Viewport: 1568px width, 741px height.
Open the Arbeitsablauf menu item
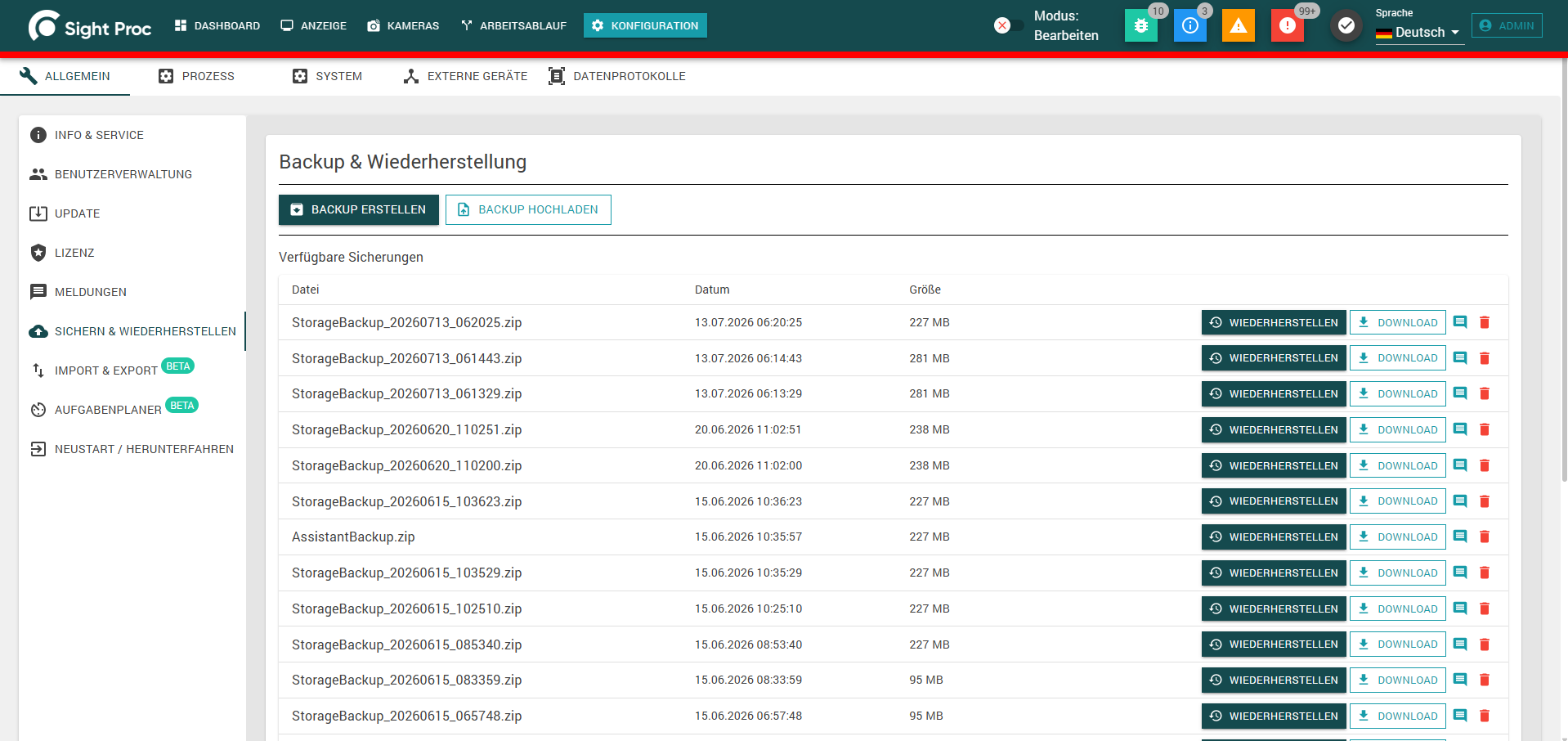tap(513, 25)
